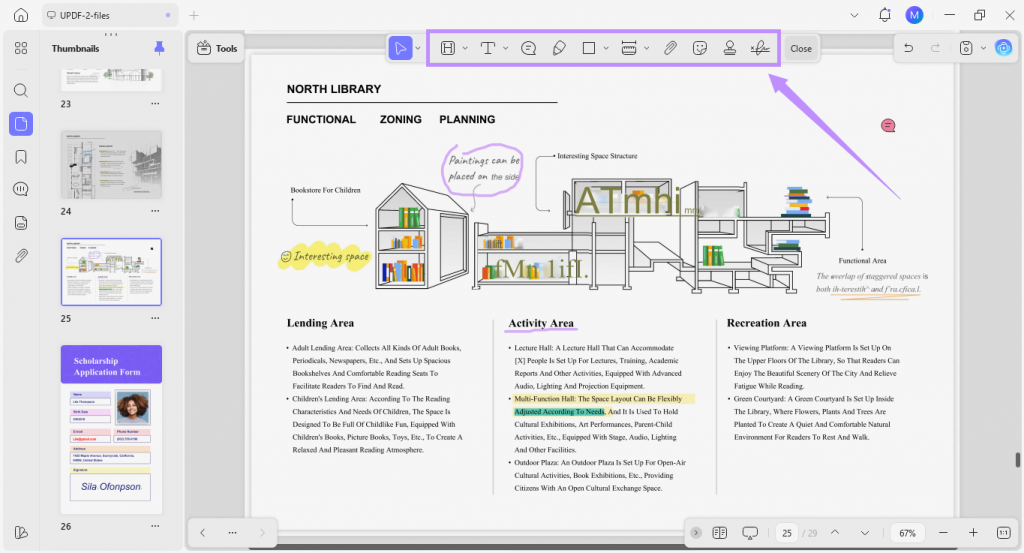Screen dimensions: 1024x553
Task: Redo the last action
Action: pyautogui.click(x=935, y=48)
